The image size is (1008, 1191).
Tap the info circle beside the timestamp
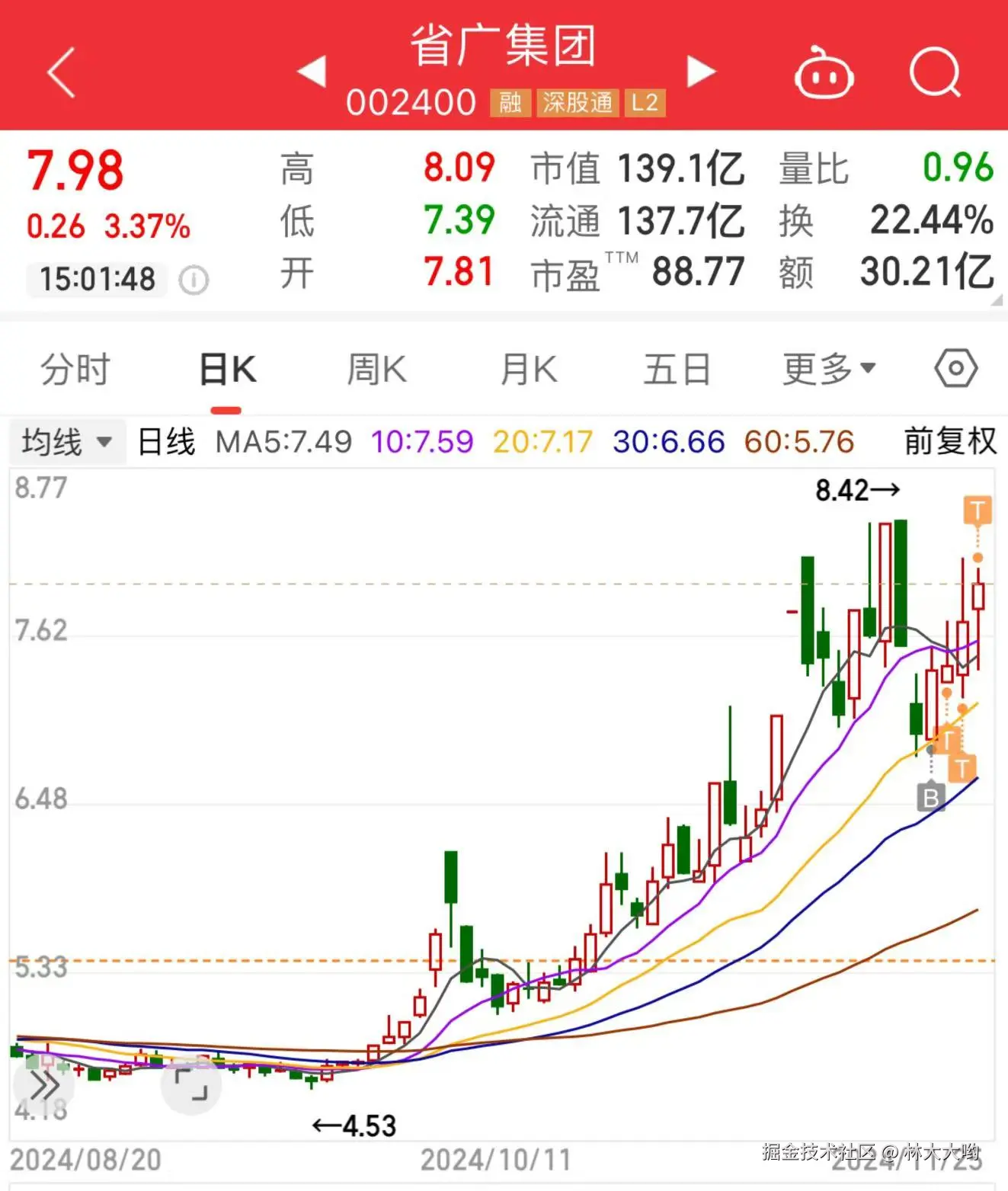coord(193,280)
